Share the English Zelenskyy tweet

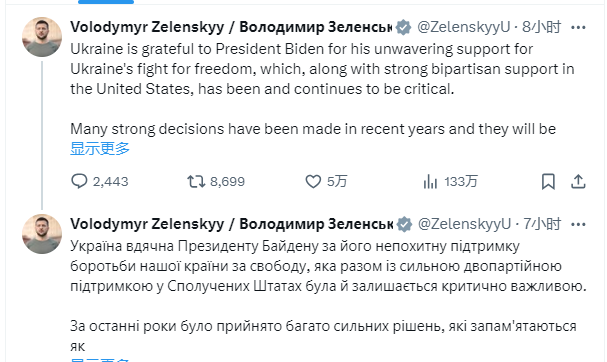coord(578,181)
